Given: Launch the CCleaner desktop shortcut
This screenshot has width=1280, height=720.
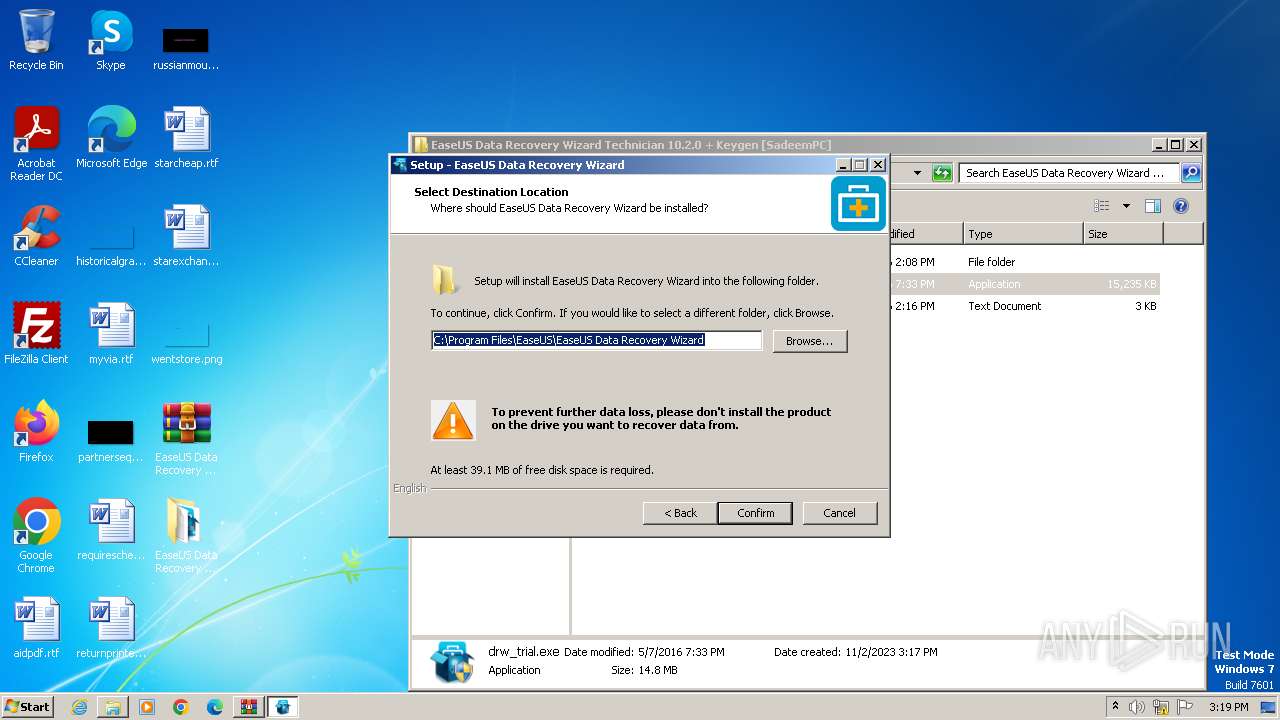Looking at the screenshot, I should (x=36, y=235).
